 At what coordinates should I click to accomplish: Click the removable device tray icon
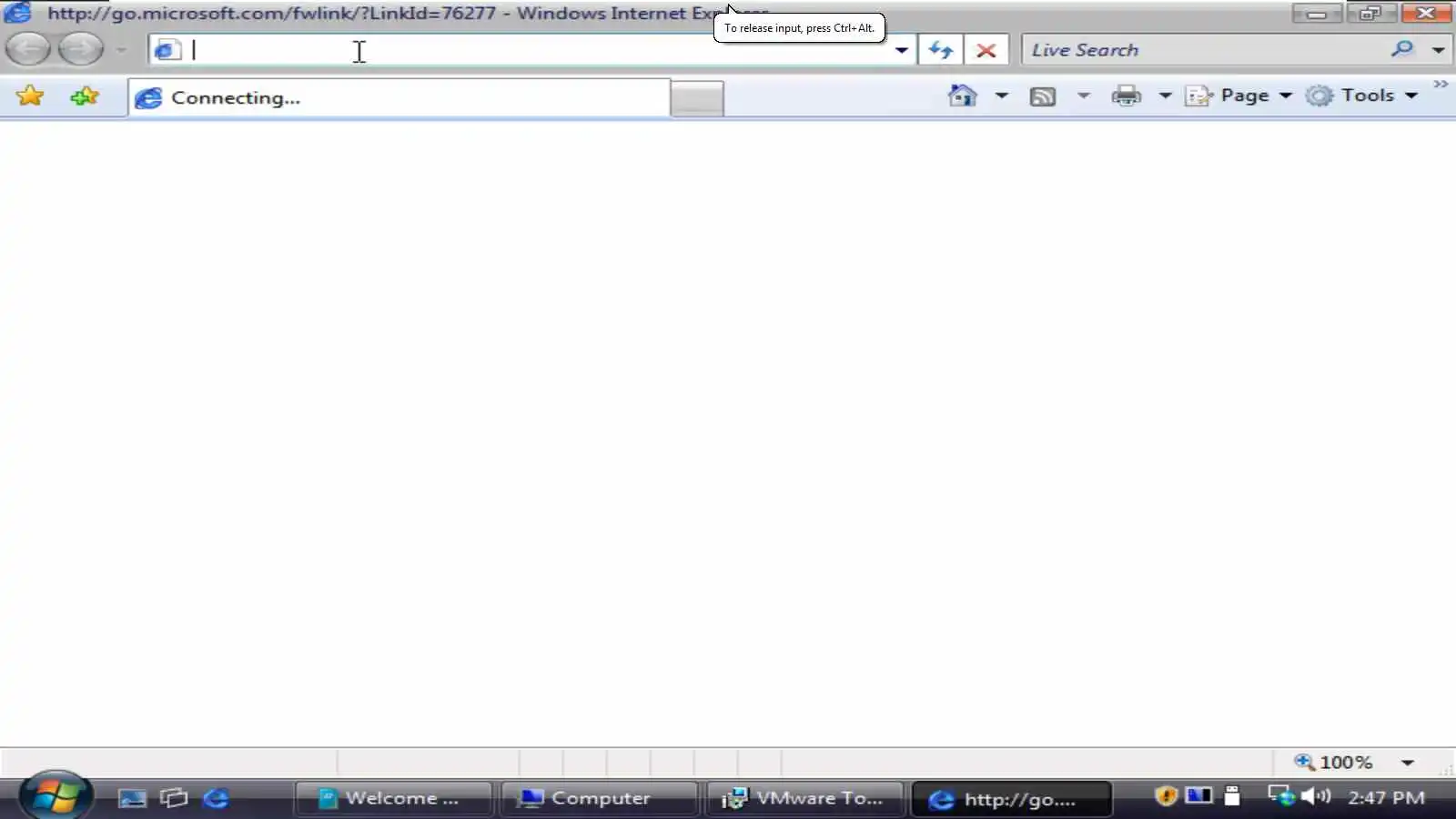pyautogui.click(x=1232, y=796)
